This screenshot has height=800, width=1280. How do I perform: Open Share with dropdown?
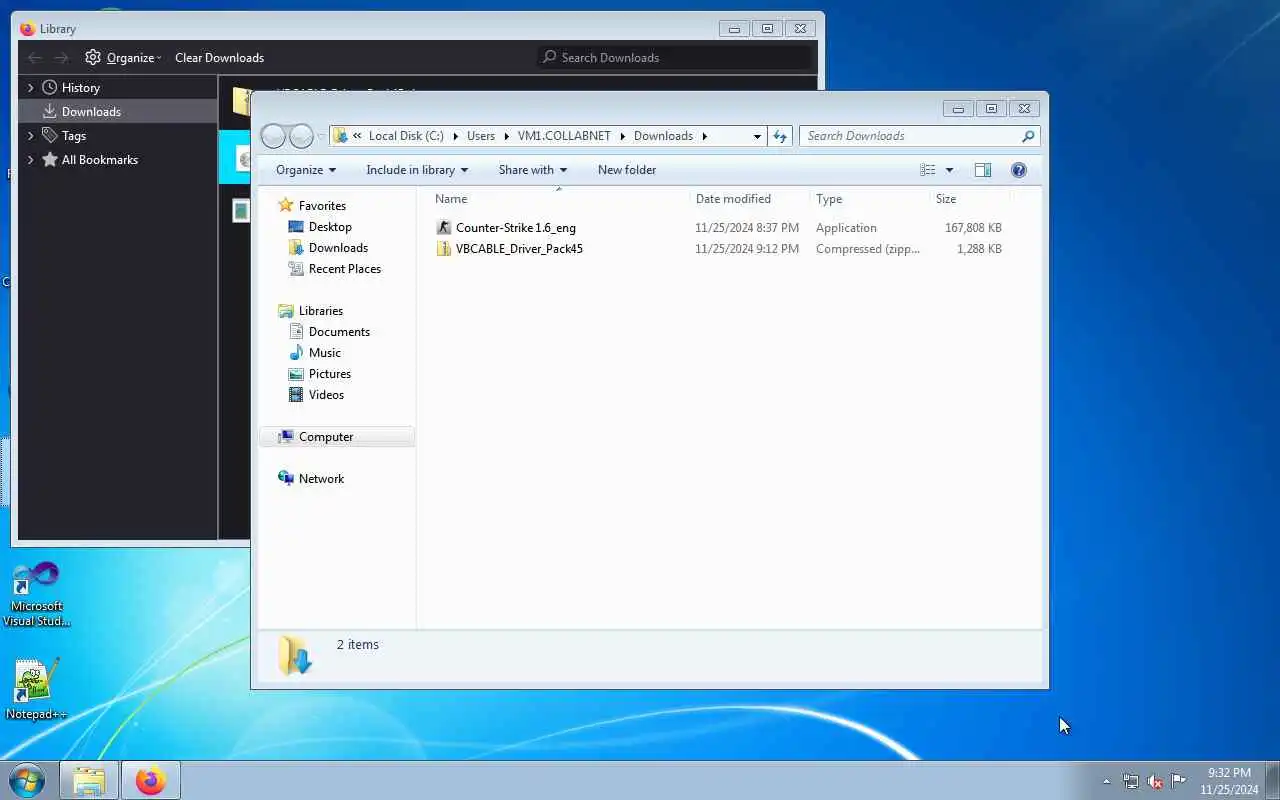coord(533,170)
